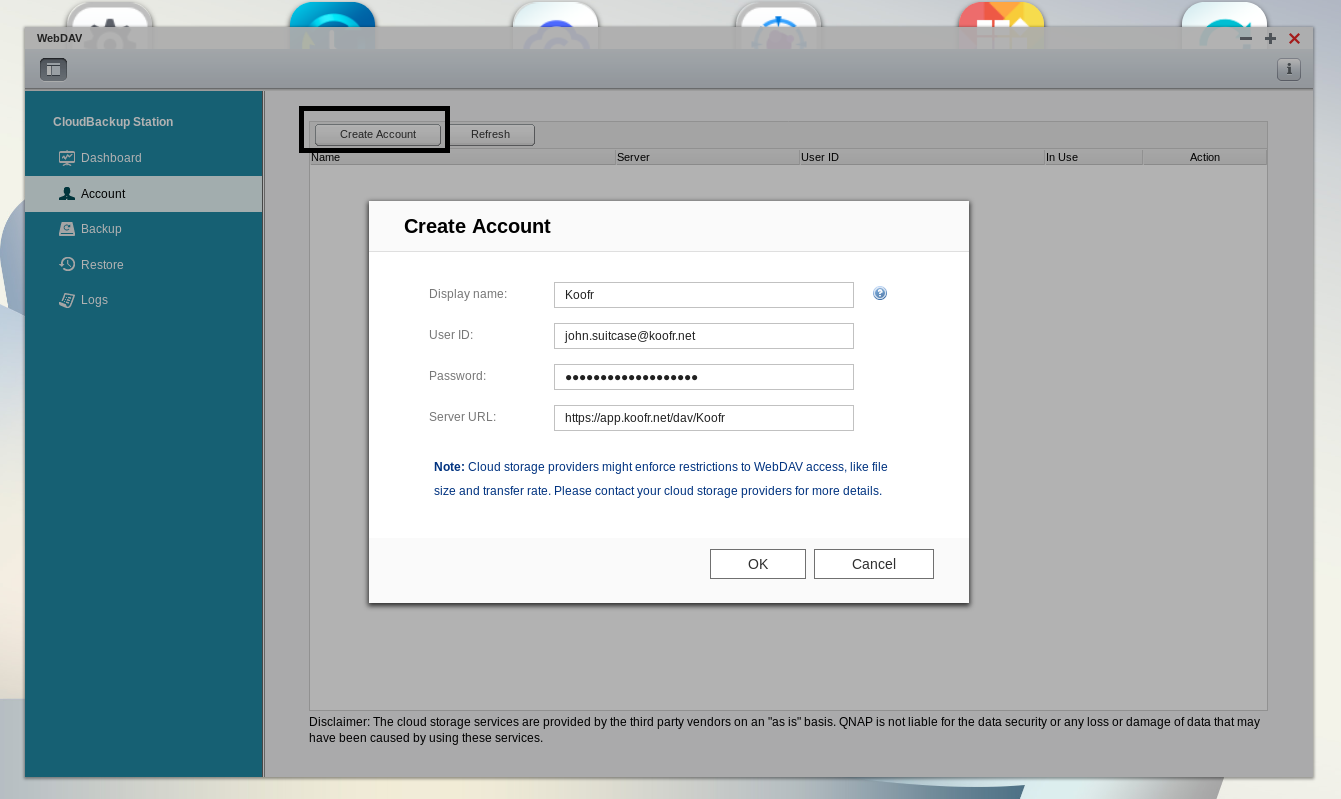
Task: Click the Action column header
Action: tap(1204, 157)
